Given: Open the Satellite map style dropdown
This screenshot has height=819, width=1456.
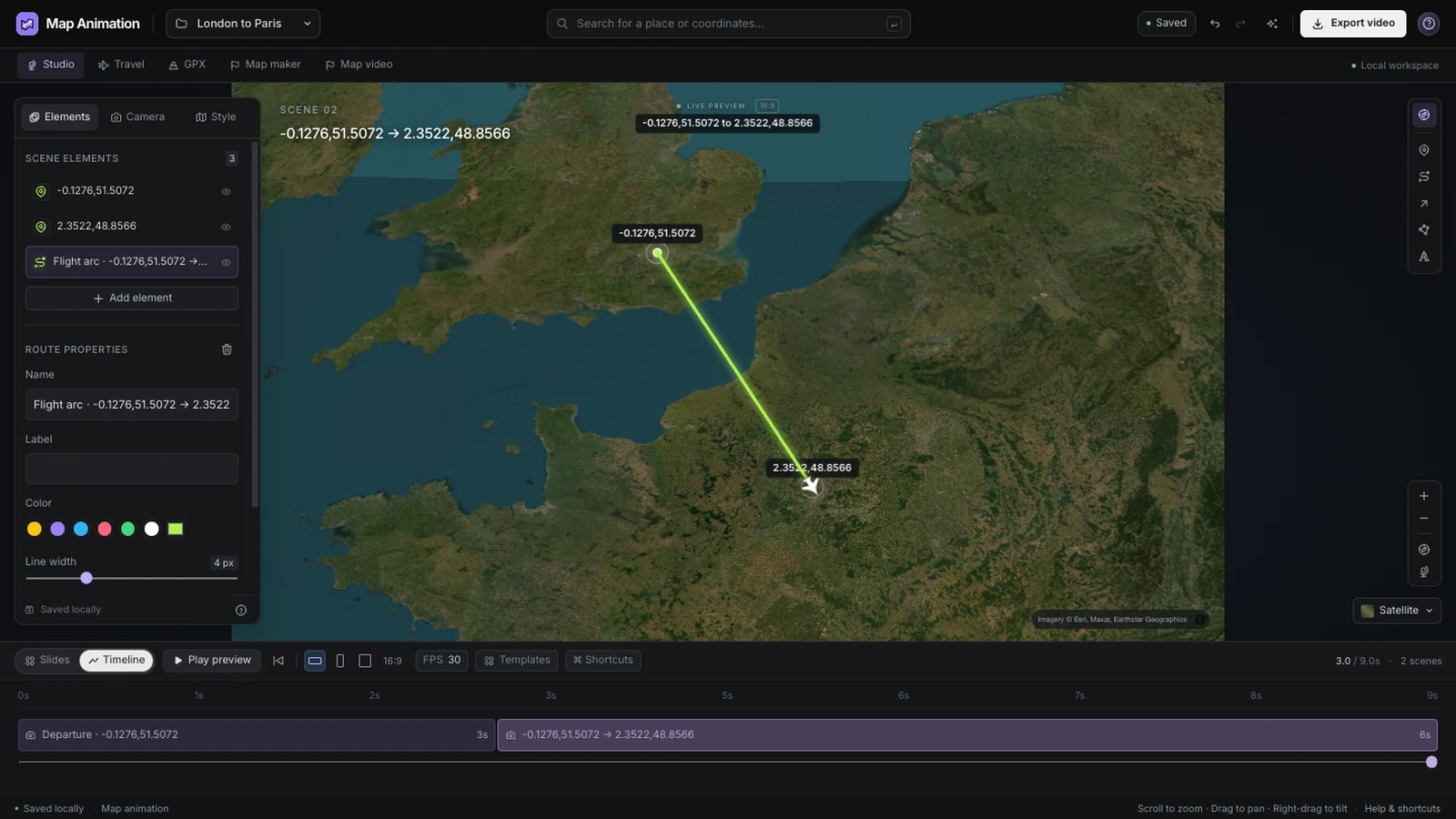Looking at the screenshot, I should (x=1397, y=611).
